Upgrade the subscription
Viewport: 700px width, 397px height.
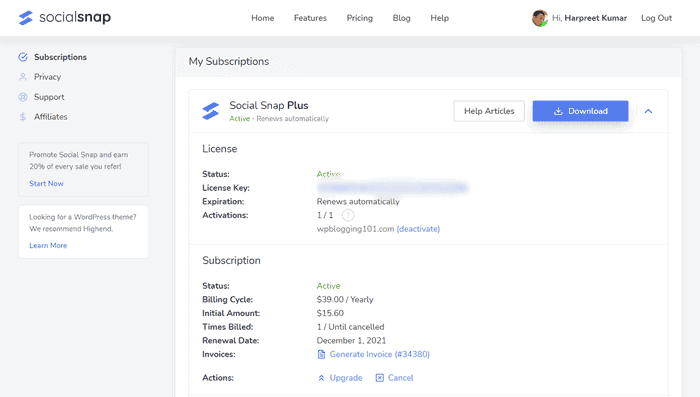[x=346, y=378]
